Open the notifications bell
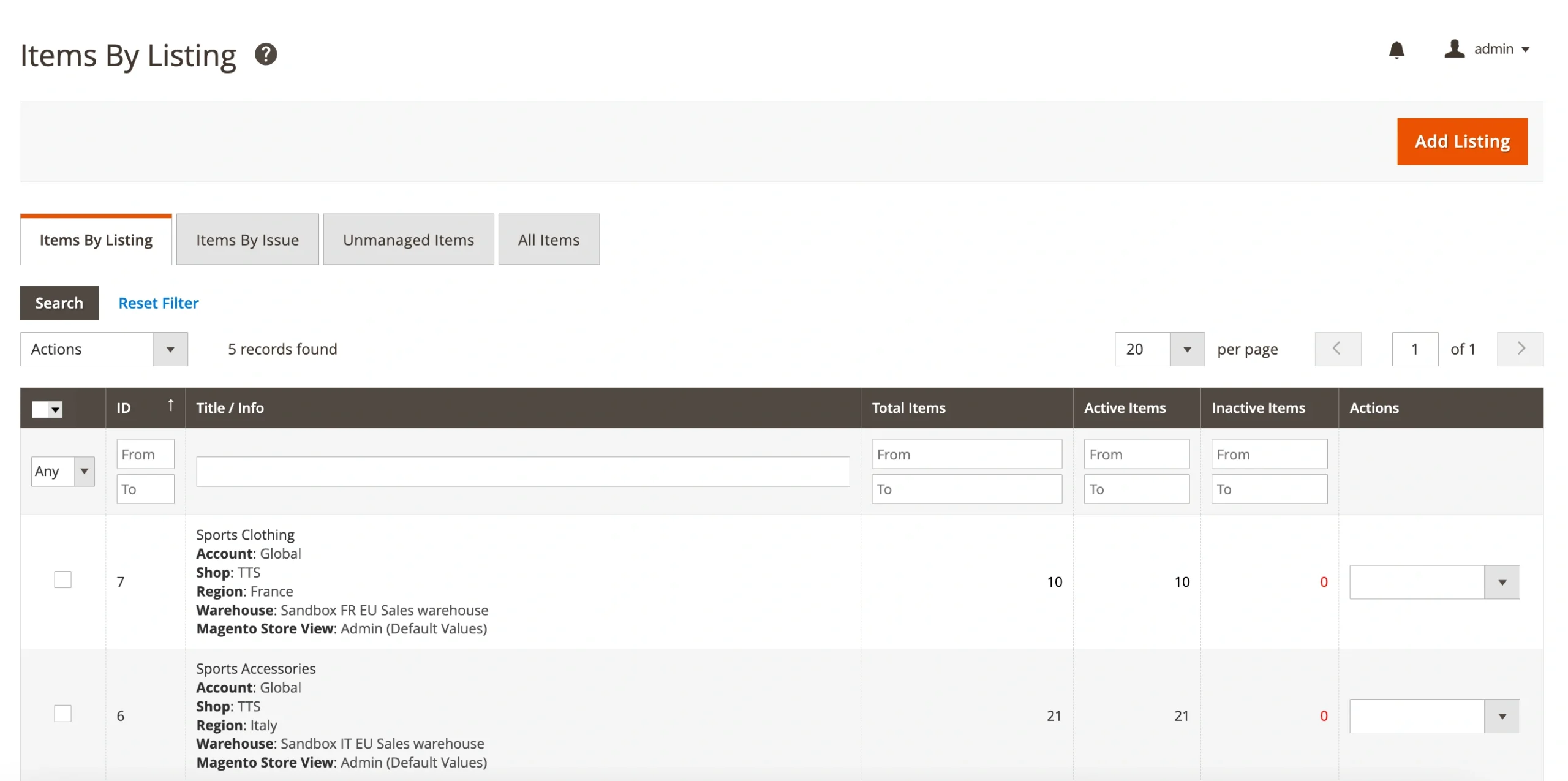 pos(1396,50)
